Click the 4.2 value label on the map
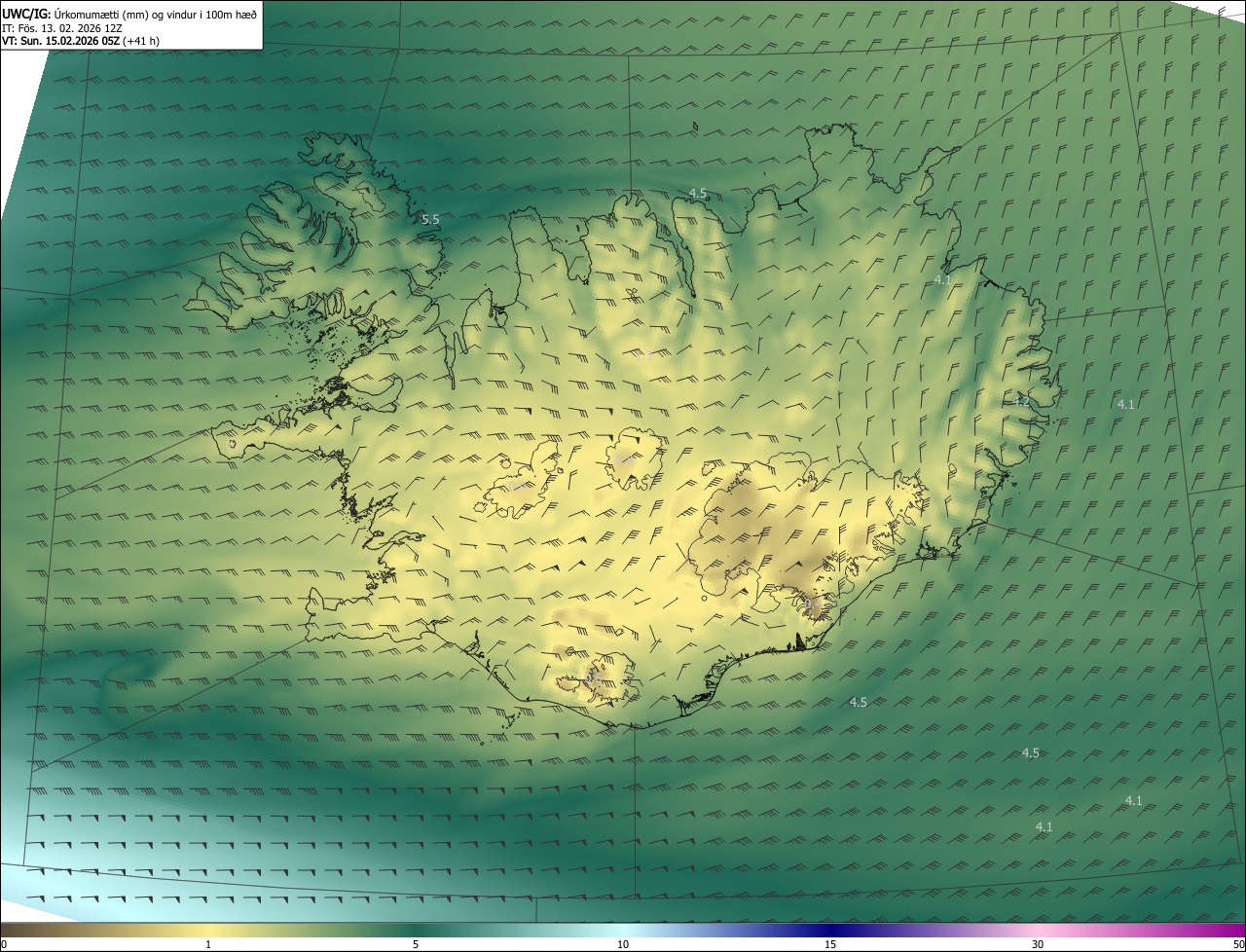Viewport: 1246px width, 952px height. pos(1020,401)
